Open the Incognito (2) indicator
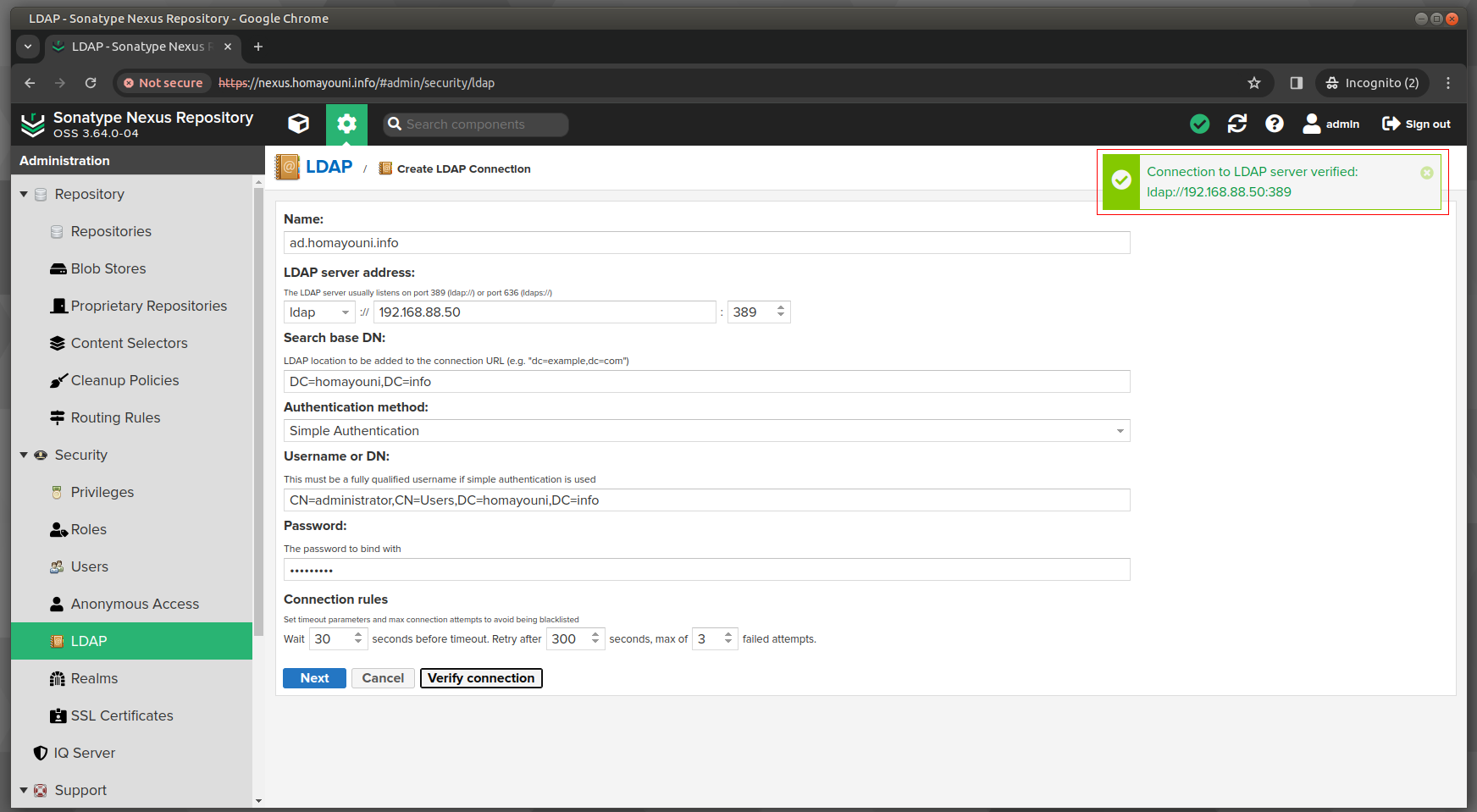The image size is (1477, 812). [x=1372, y=83]
